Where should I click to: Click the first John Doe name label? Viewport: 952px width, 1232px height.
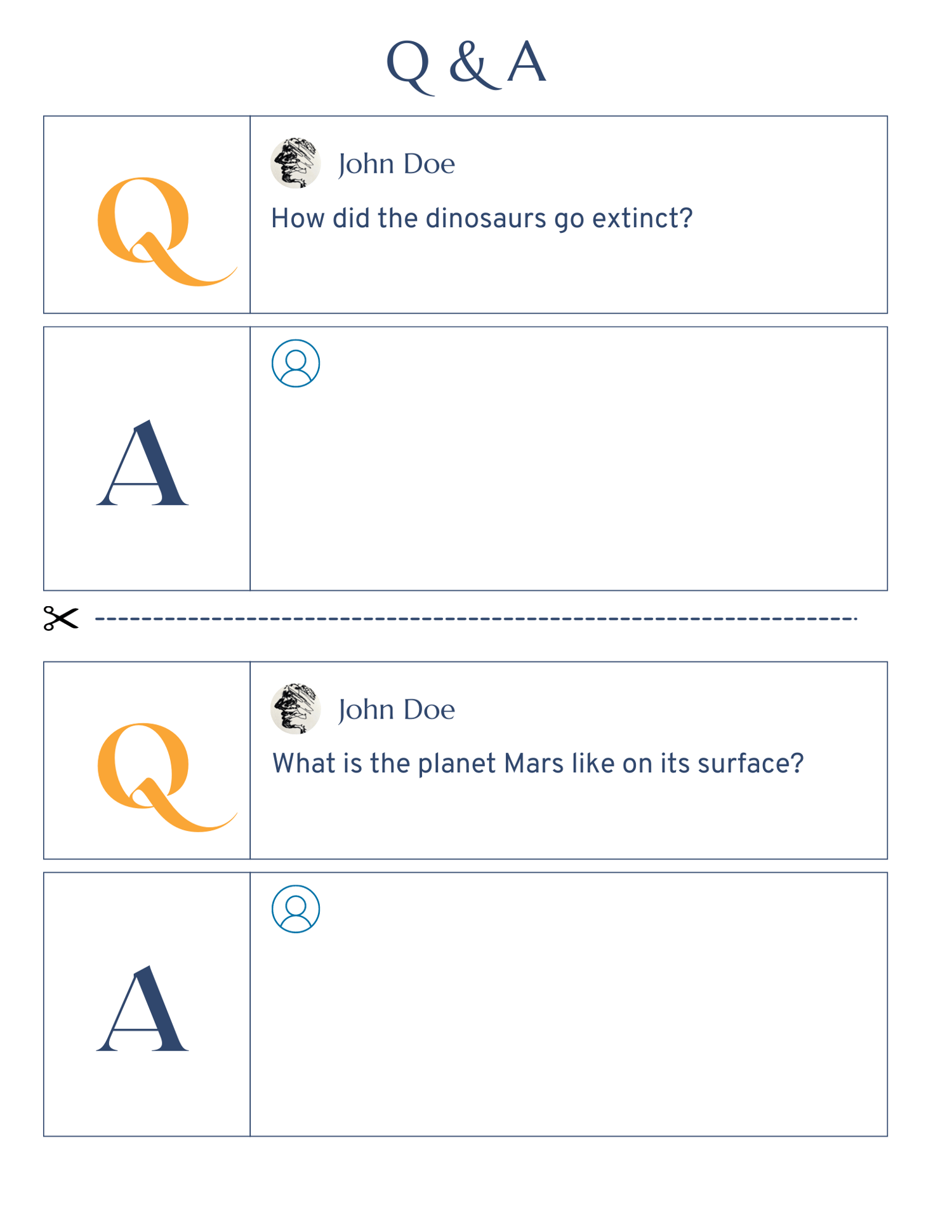click(x=397, y=164)
